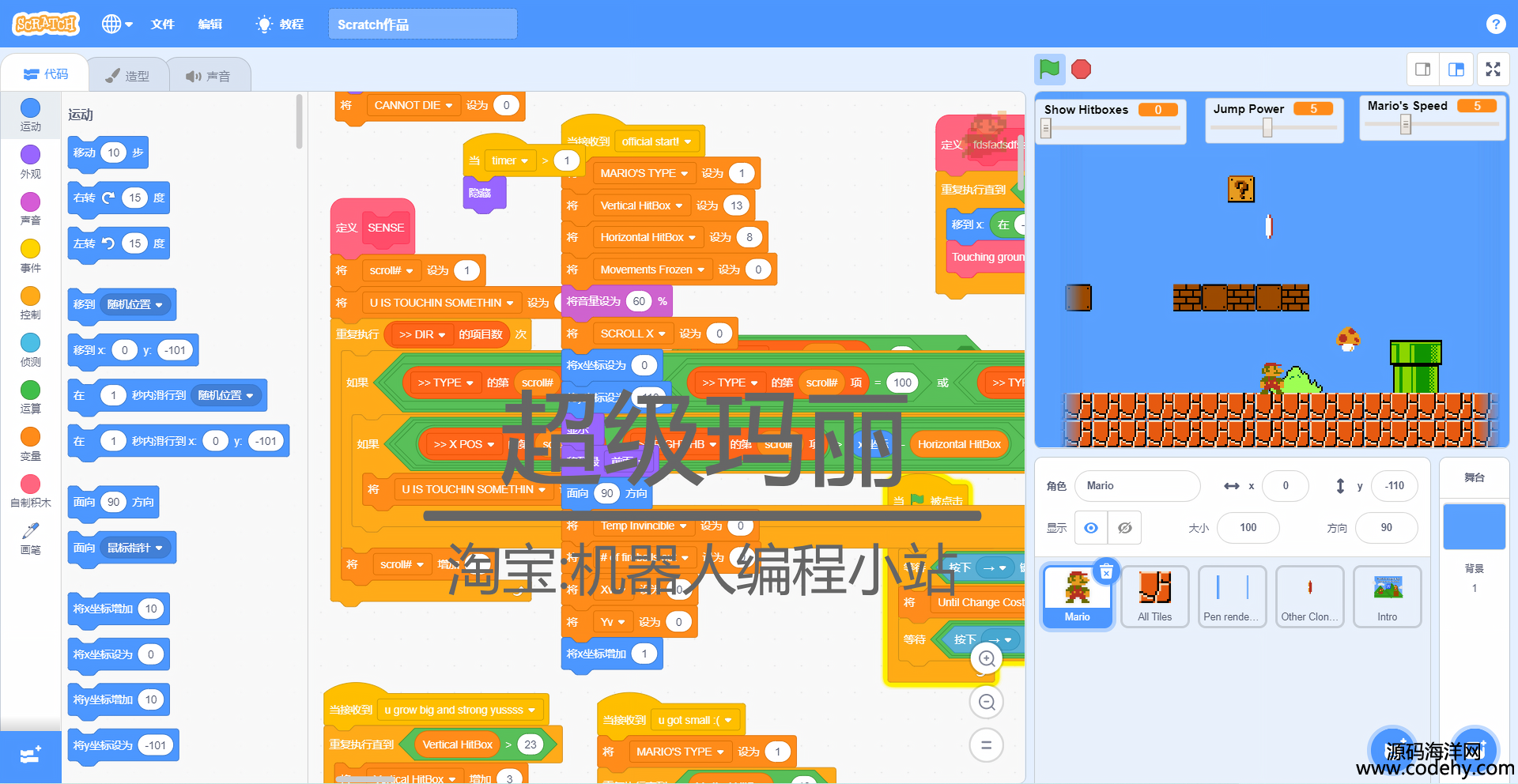Select the Intro sprite
Screen dimensions: 1518x784
coord(1387,597)
